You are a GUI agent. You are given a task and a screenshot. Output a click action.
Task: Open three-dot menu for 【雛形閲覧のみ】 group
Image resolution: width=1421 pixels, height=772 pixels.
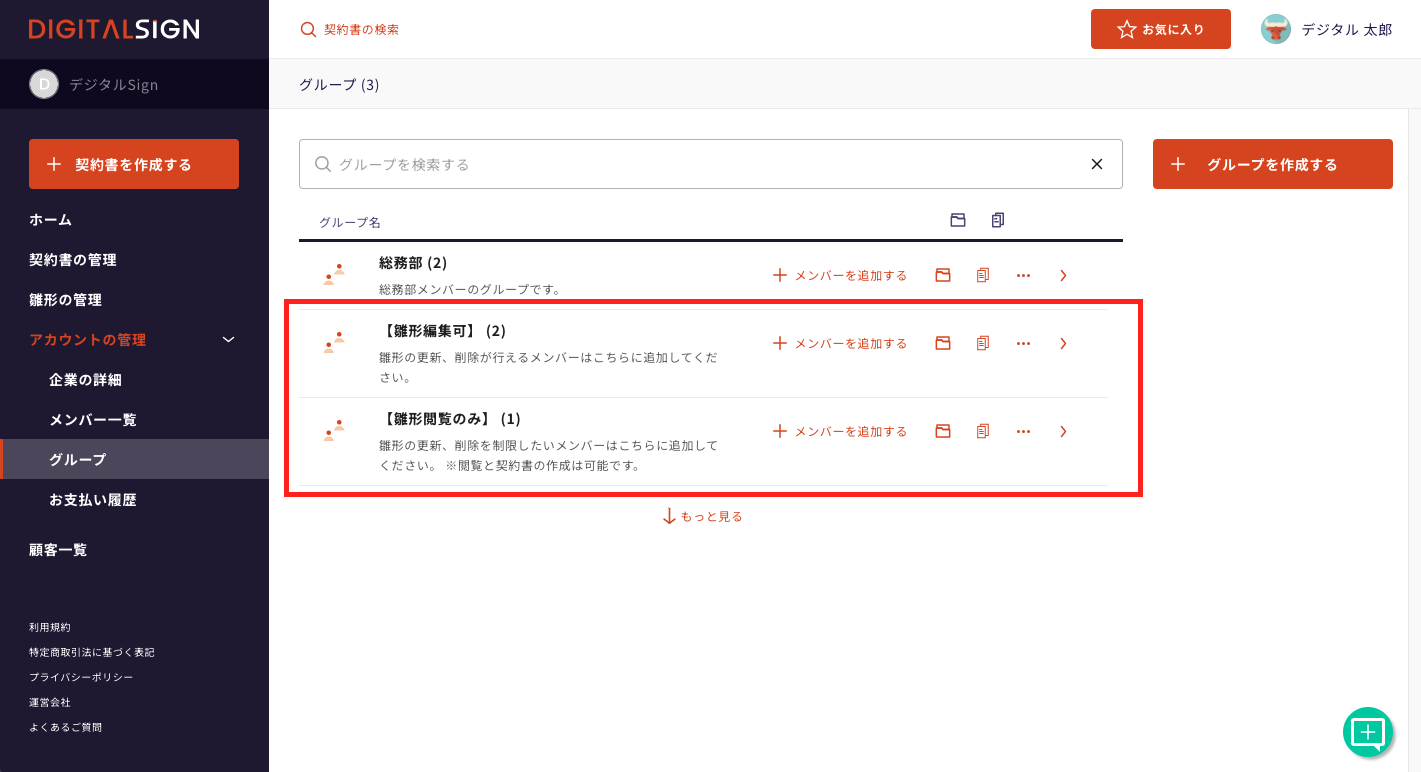pyautogui.click(x=1023, y=431)
